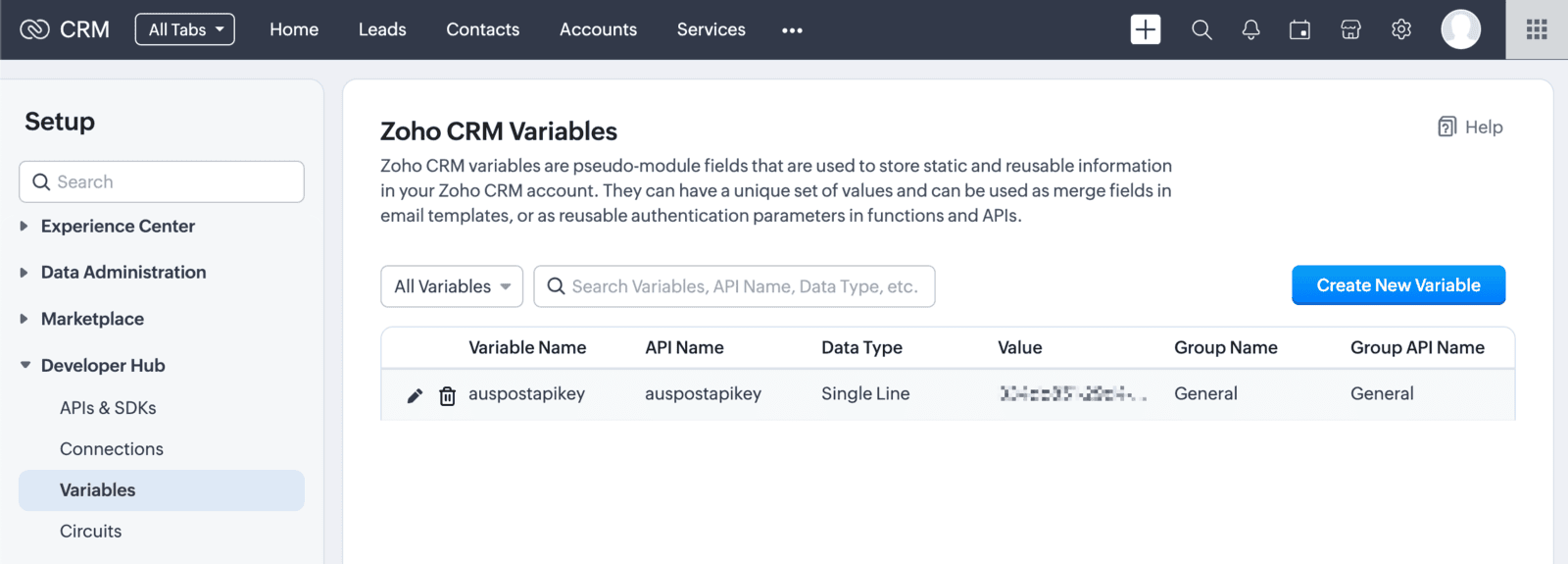
Task: Open the marketplace store icon
Action: [x=1350, y=29]
